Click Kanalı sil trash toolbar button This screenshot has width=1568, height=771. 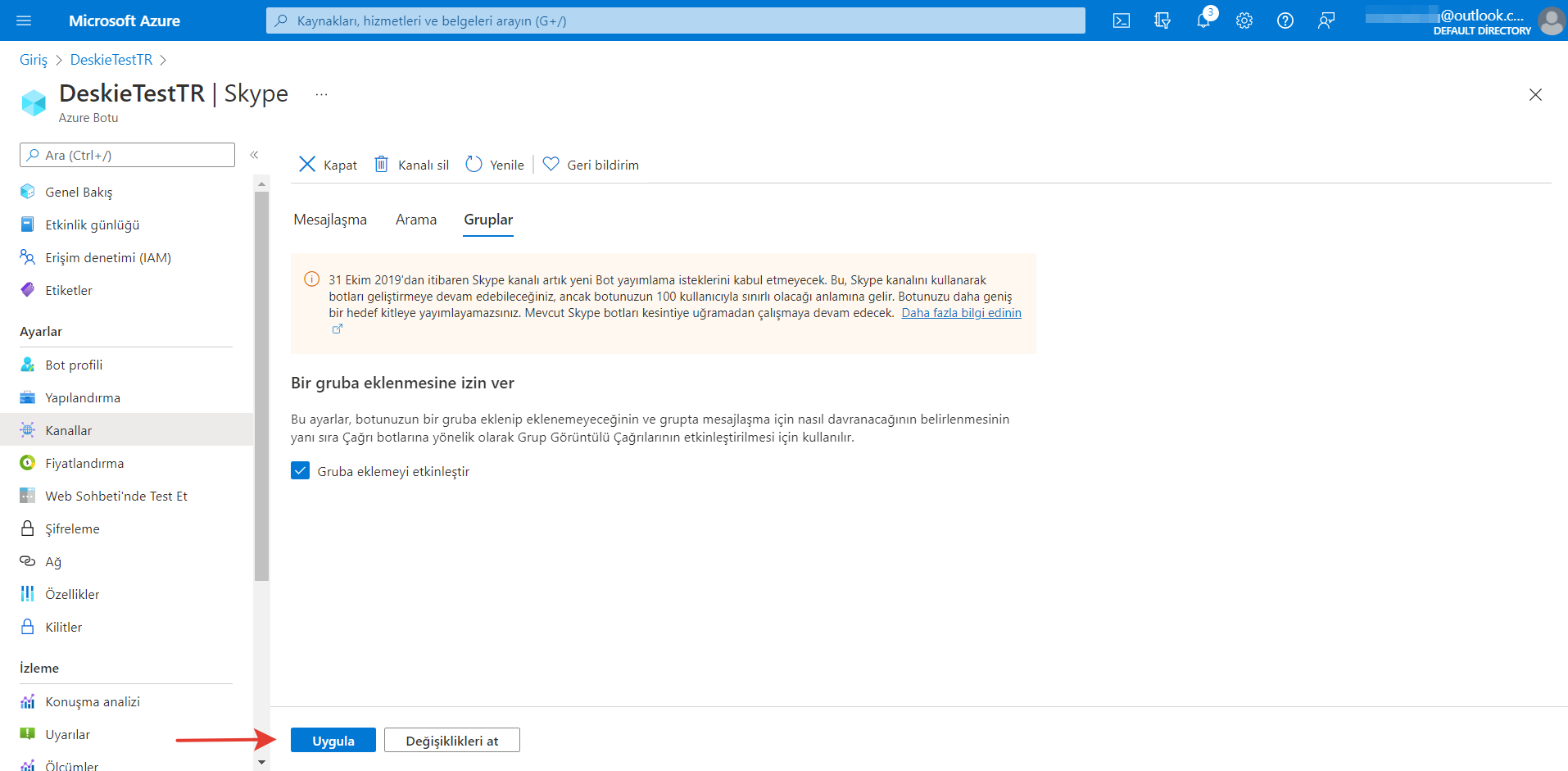[411, 165]
